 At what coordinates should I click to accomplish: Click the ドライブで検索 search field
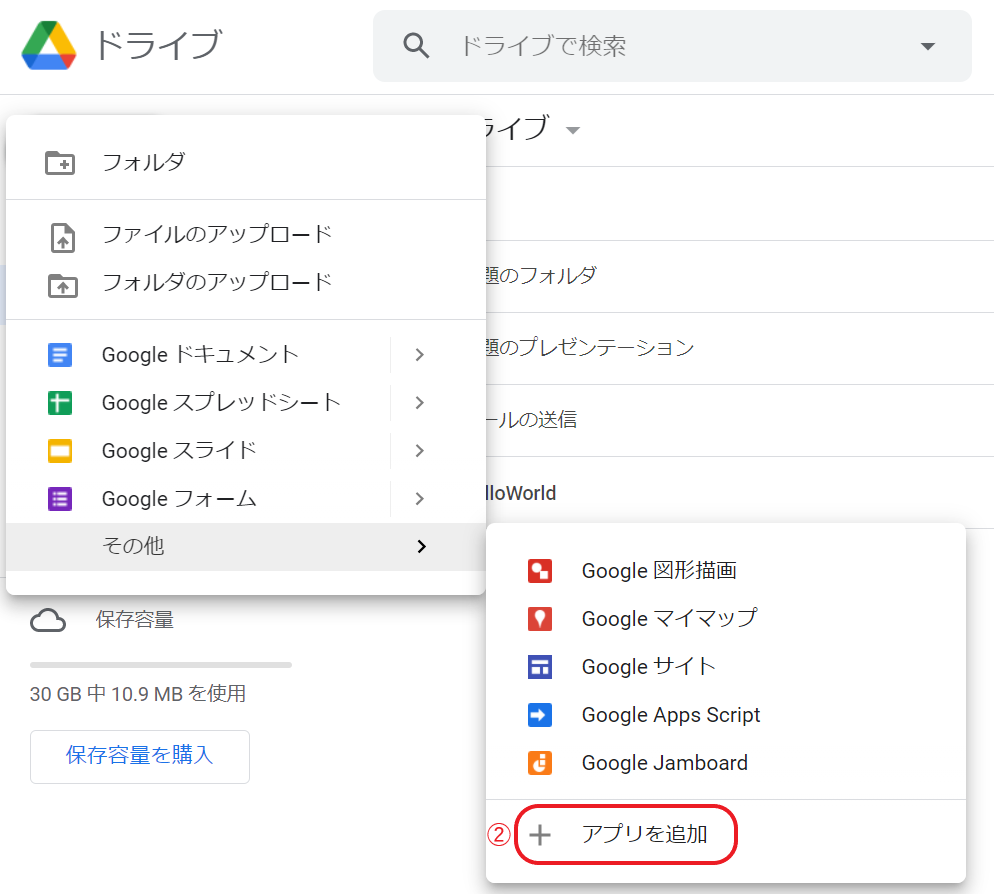672,46
